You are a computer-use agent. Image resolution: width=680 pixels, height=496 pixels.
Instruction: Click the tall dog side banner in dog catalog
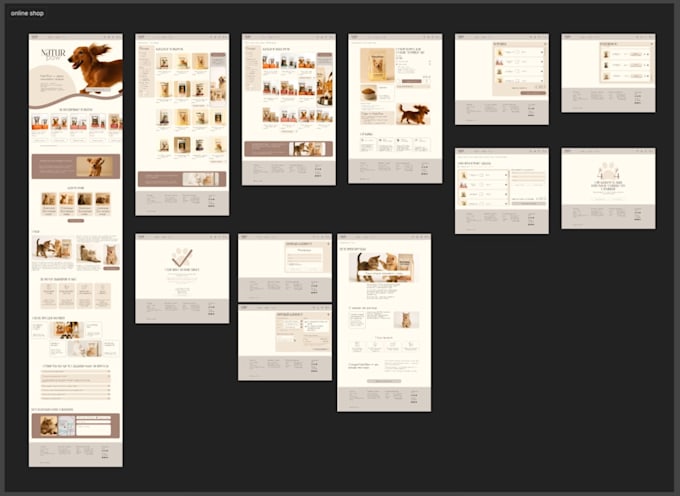(x=218, y=79)
